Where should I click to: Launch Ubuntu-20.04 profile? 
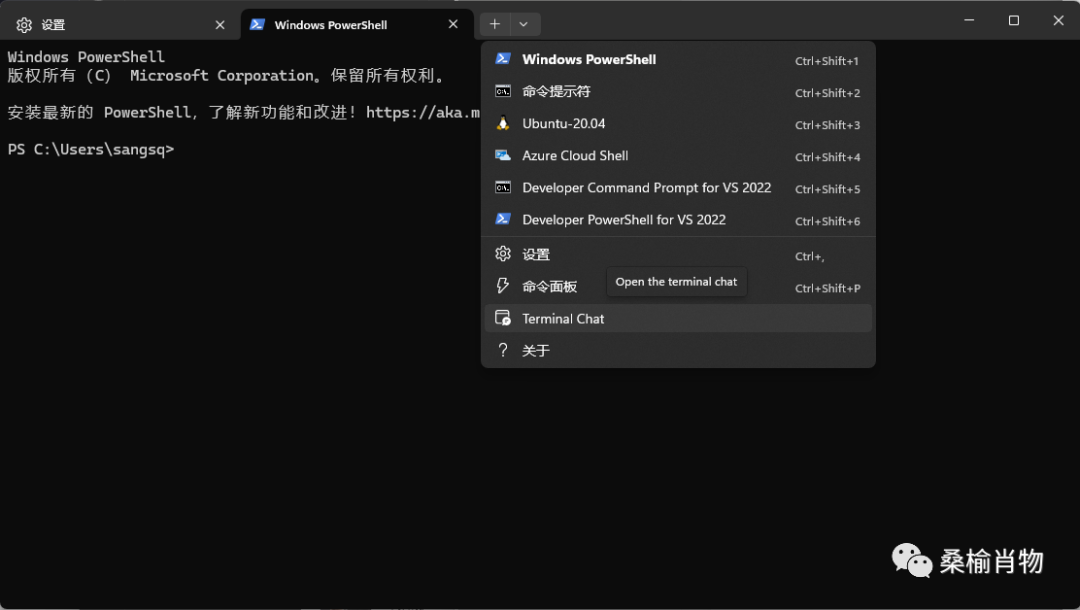678,124
